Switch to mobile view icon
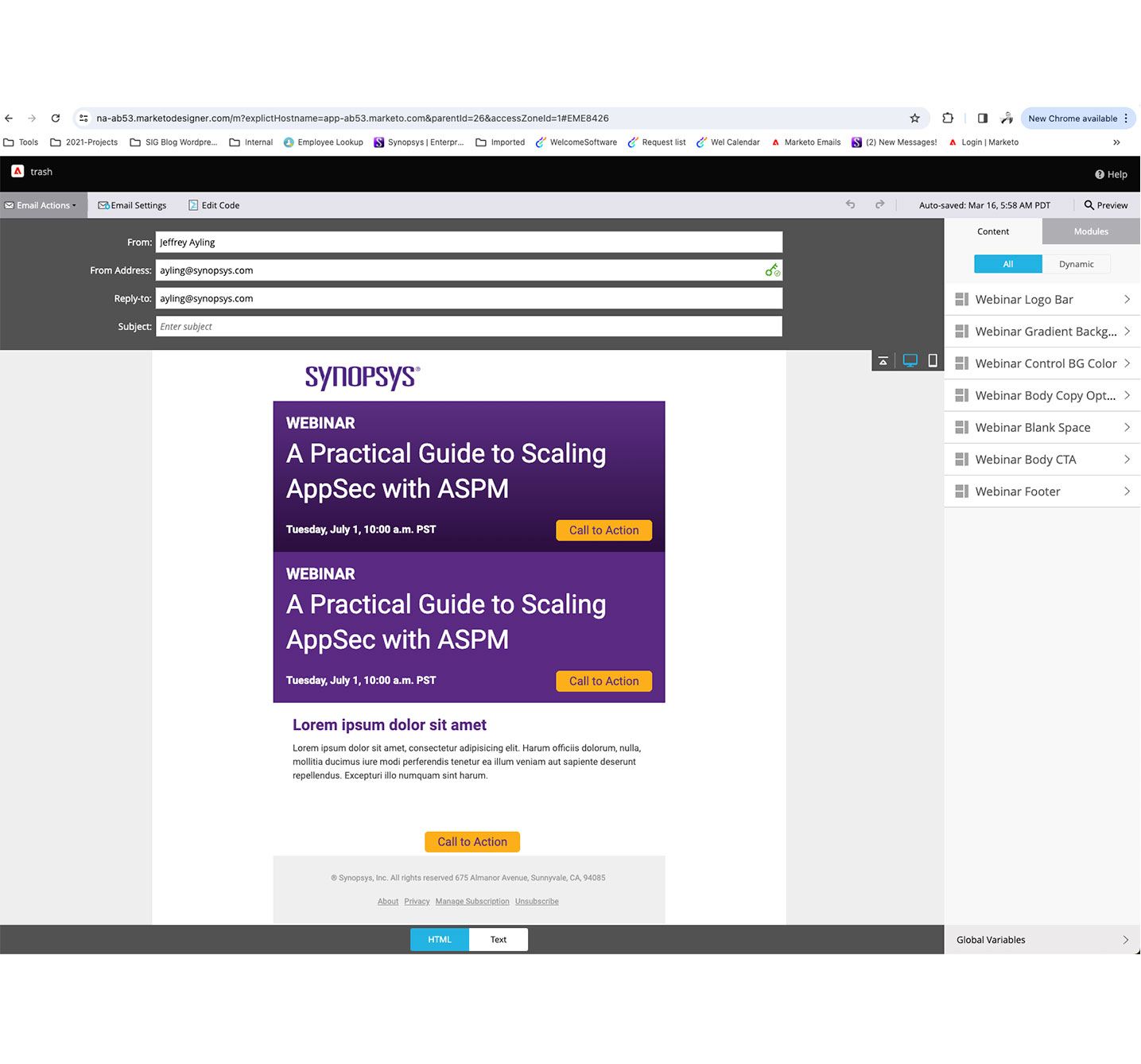 933,361
